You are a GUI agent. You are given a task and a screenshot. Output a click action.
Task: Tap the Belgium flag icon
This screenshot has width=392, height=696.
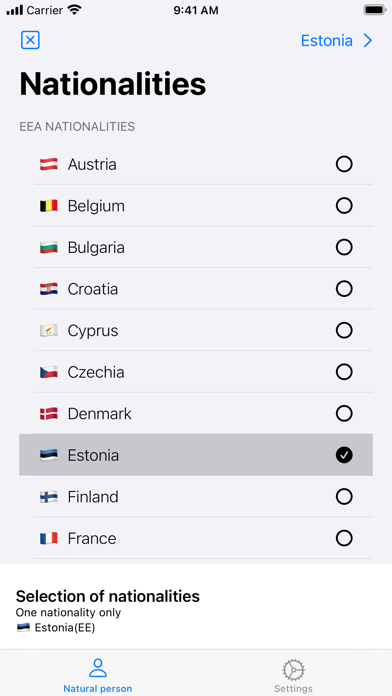point(49,206)
